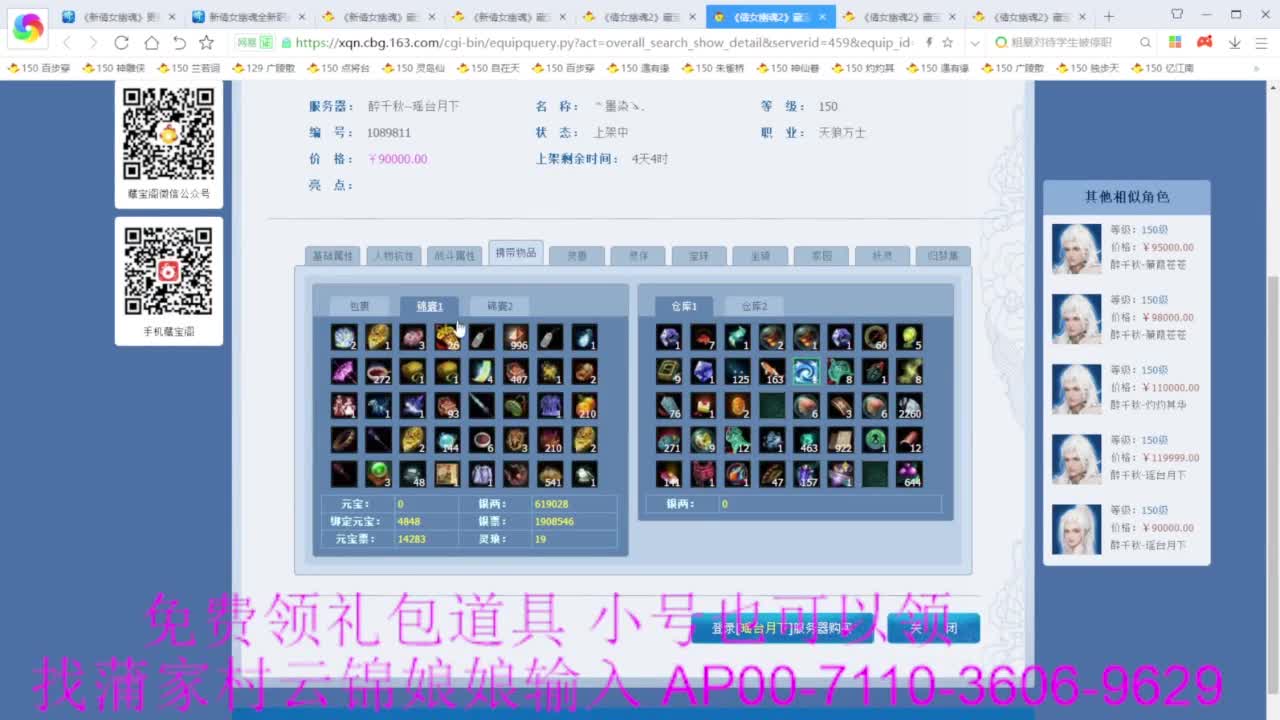Open the 150 朱雀桥 bookmark
Screen dimensions: 1280x720
713,67
